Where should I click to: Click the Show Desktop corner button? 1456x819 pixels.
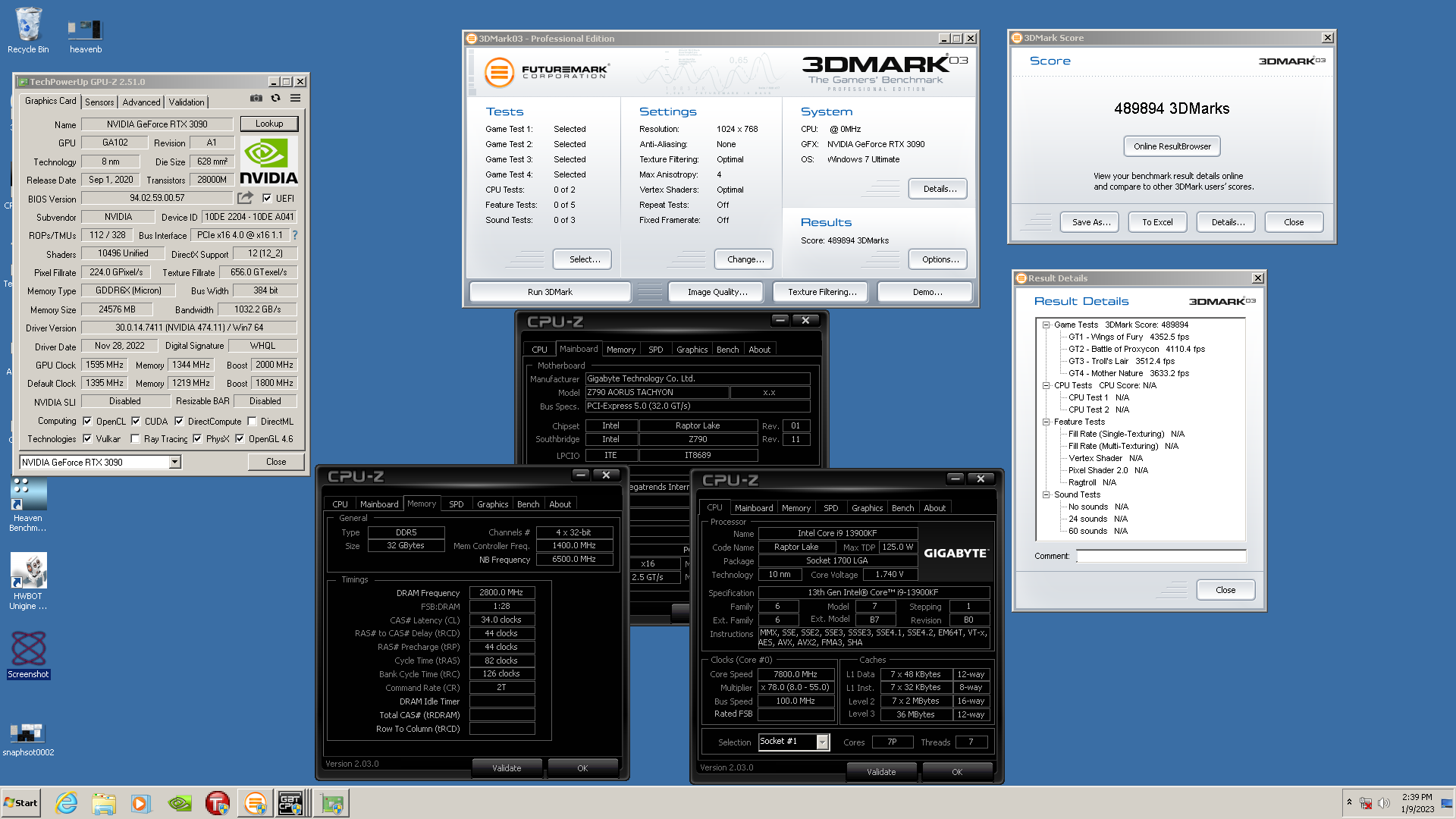click(1447, 803)
